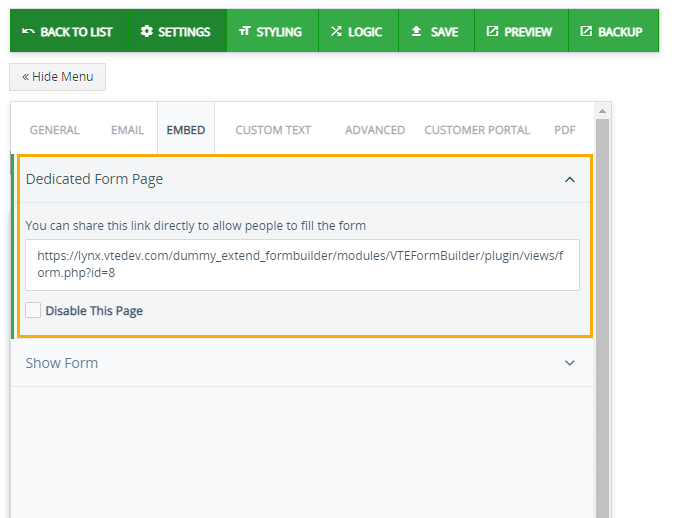Click the Save upload icon
Image resolution: width=676 pixels, height=518 pixels.
click(x=416, y=31)
